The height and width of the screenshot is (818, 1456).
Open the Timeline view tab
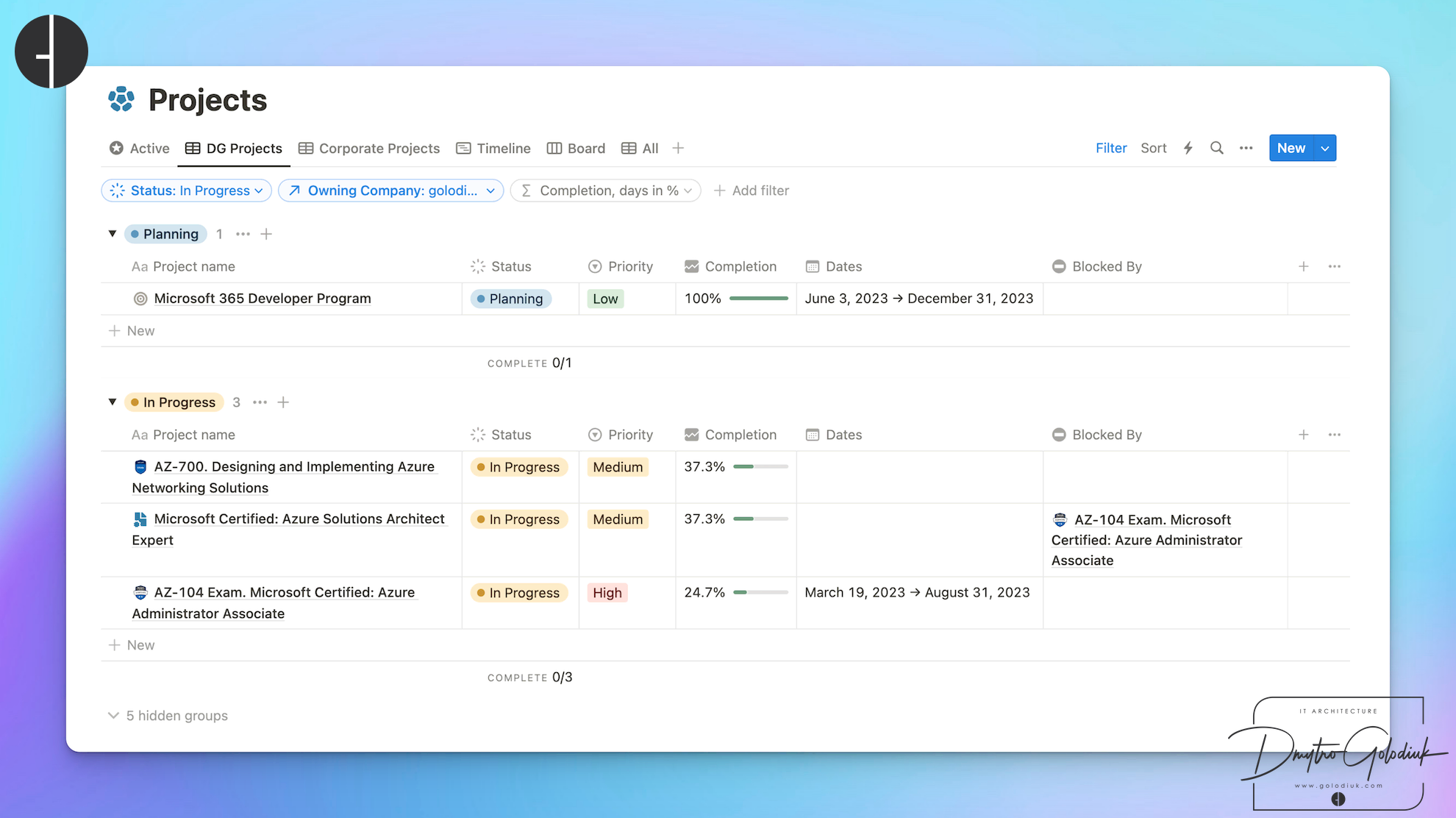493,148
